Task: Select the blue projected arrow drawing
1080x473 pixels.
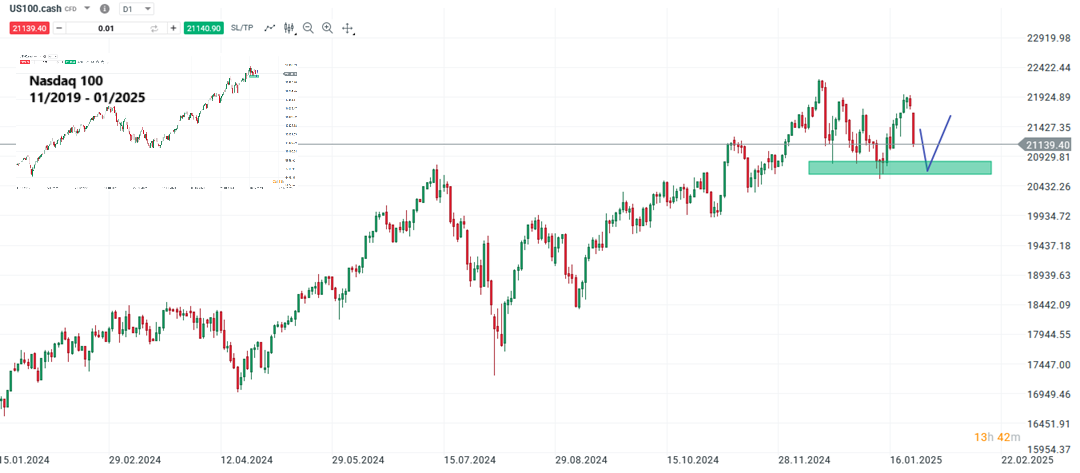Action: (x=939, y=141)
